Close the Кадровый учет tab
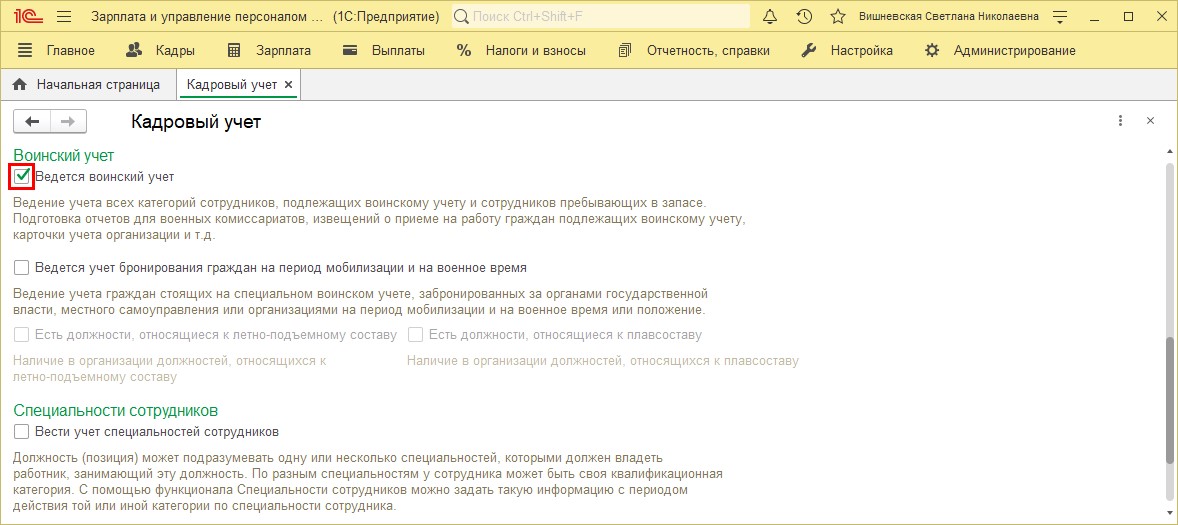 click(289, 85)
